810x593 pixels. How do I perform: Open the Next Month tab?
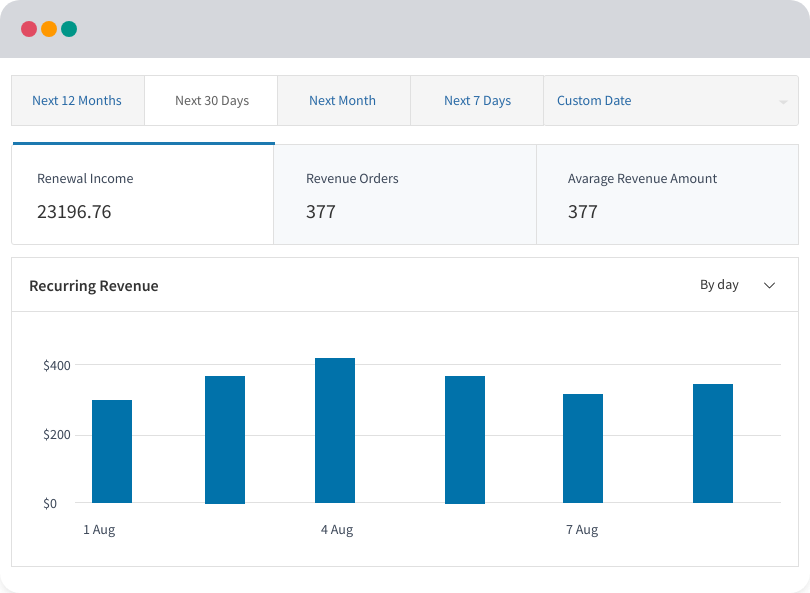point(343,101)
